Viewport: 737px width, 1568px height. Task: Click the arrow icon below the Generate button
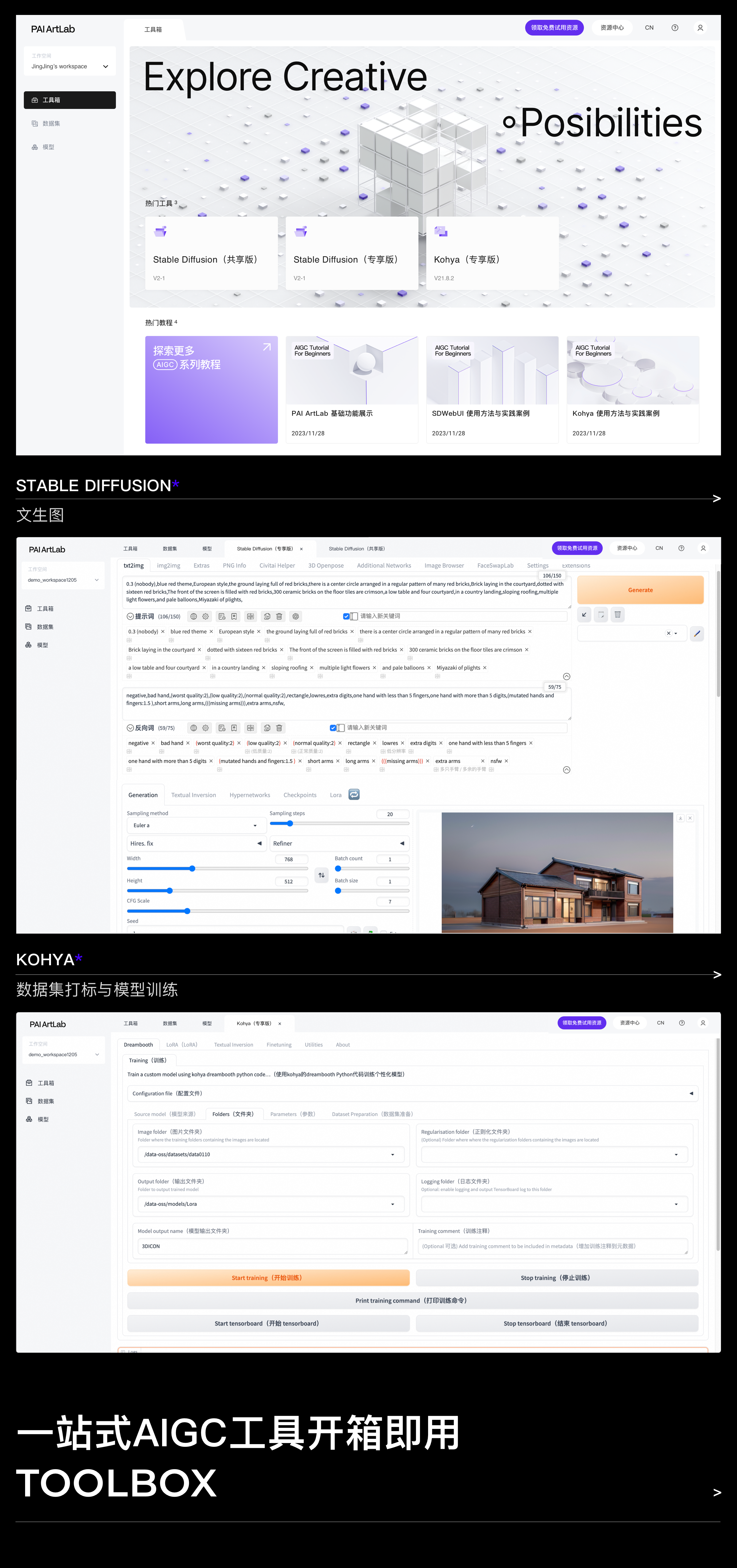pos(584,615)
